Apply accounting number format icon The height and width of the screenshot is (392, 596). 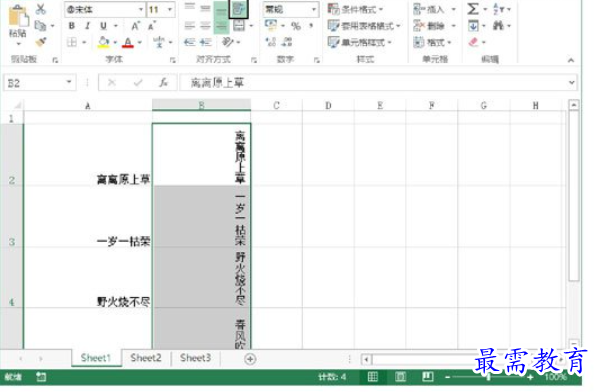[271, 25]
